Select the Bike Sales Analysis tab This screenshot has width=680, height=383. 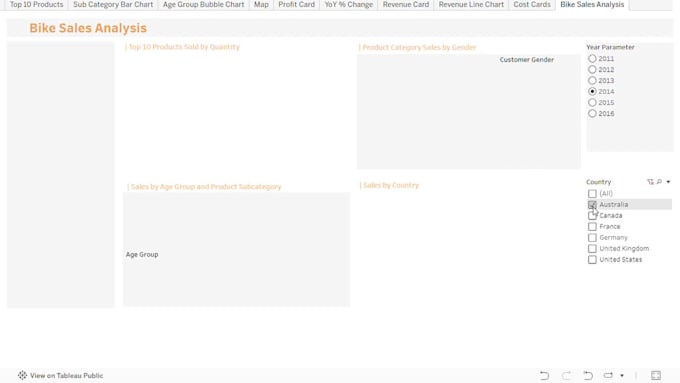click(592, 5)
